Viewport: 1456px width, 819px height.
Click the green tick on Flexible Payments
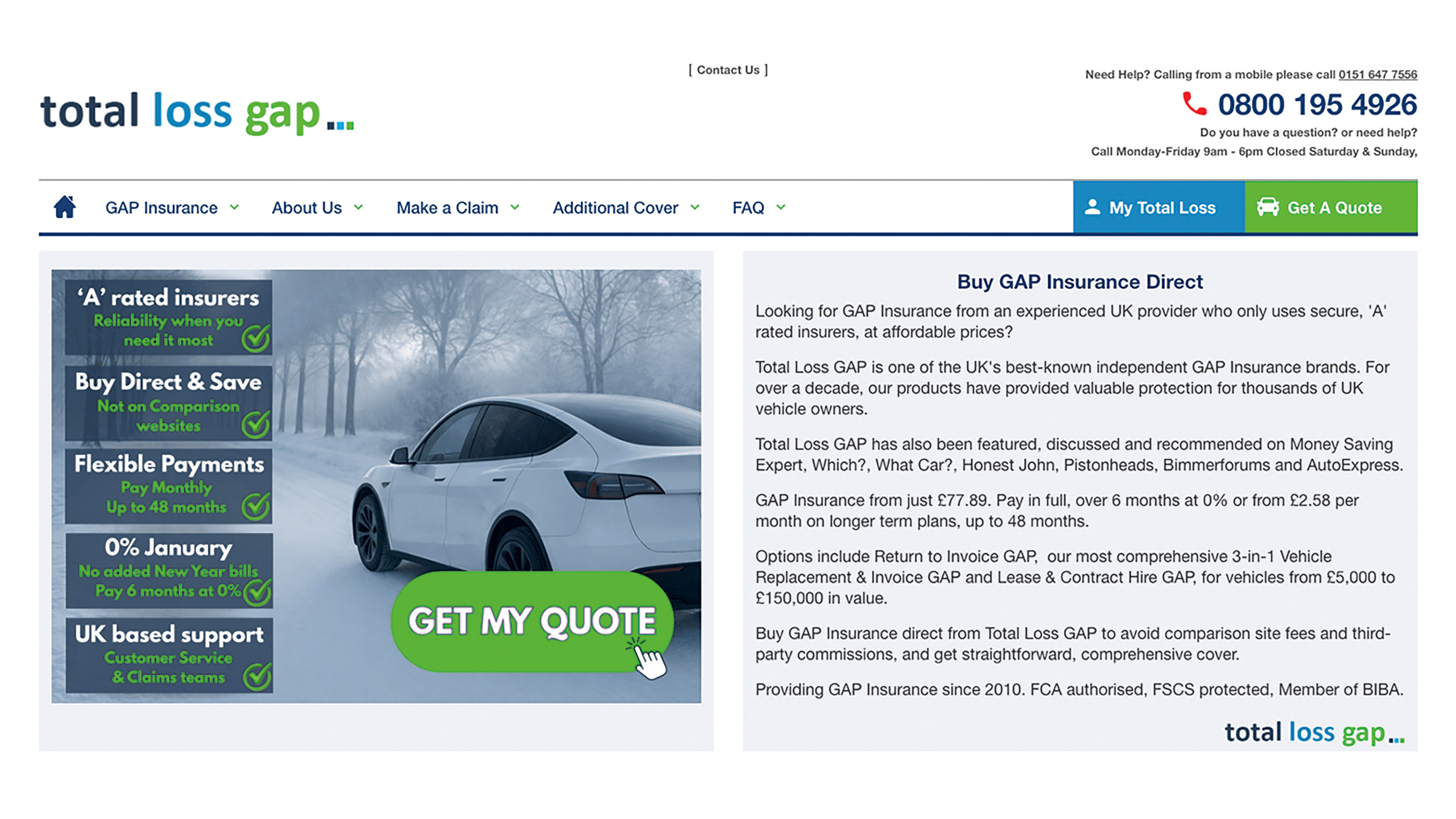(255, 506)
